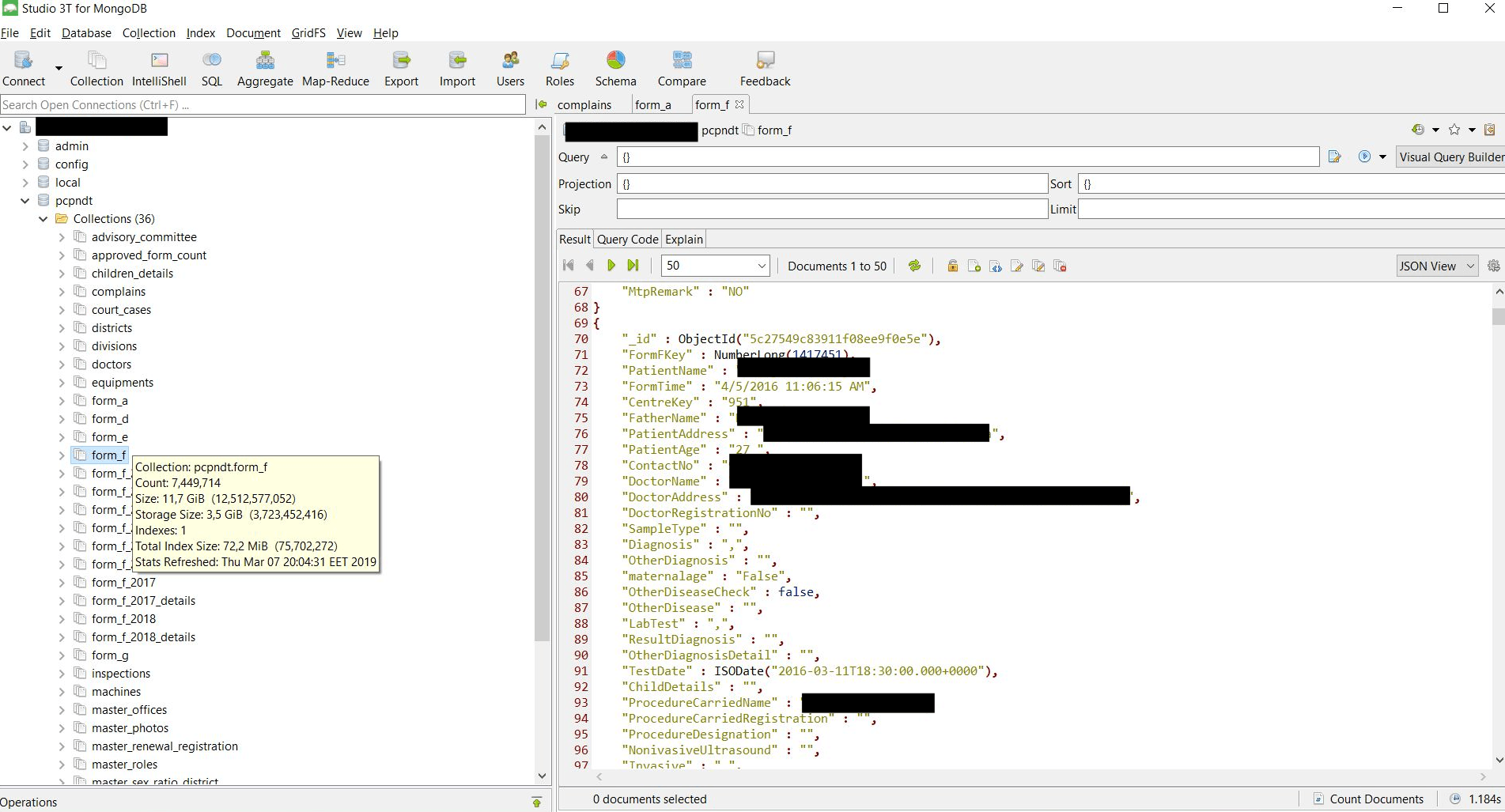Collapse the pcpndt database node
The height and width of the screenshot is (812, 1505).
click(25, 201)
